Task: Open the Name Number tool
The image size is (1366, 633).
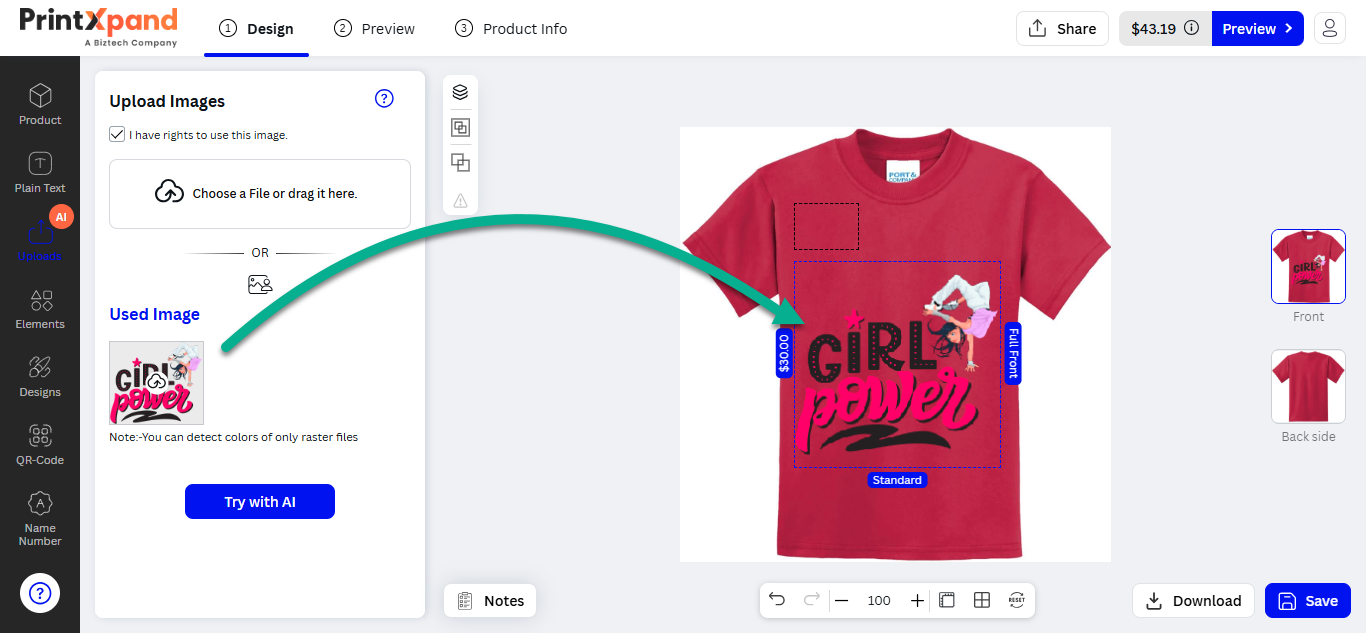Action: (x=40, y=518)
